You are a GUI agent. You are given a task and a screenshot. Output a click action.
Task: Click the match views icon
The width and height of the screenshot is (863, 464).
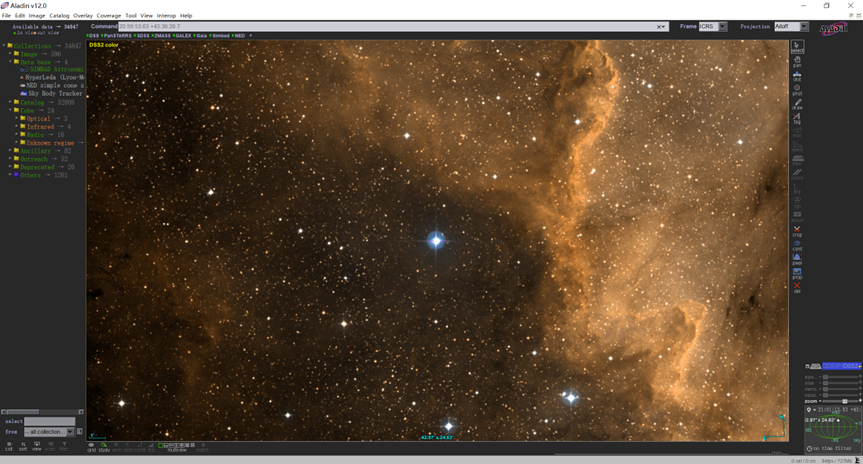pyautogui.click(x=203, y=447)
